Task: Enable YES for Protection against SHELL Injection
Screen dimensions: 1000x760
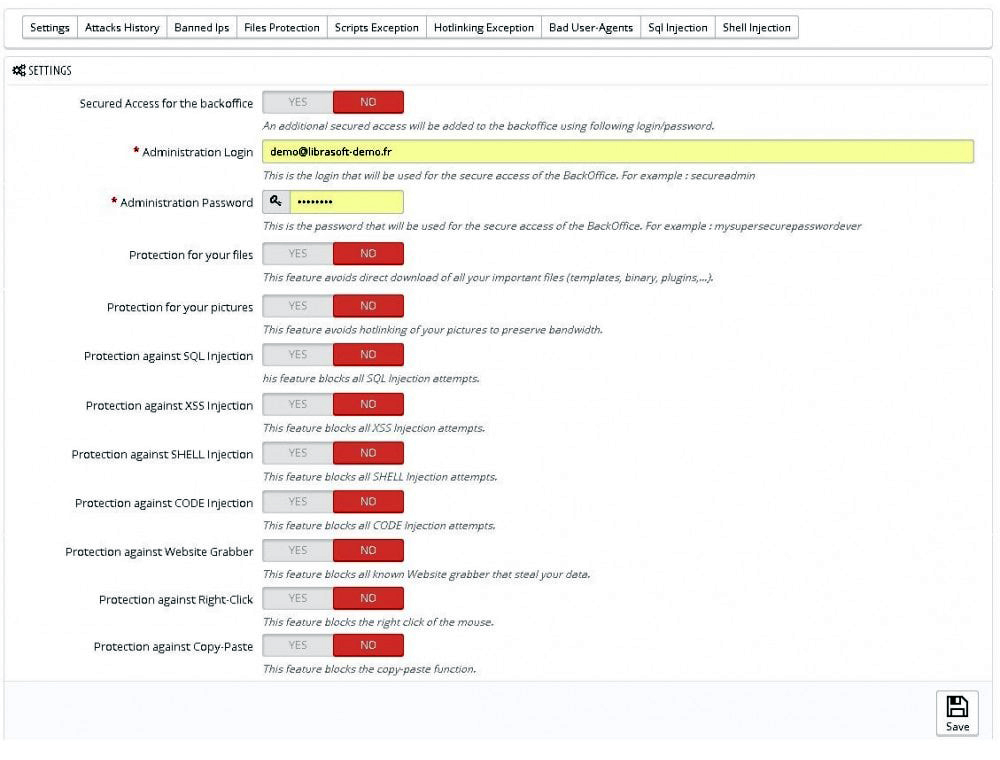Action: tap(298, 453)
